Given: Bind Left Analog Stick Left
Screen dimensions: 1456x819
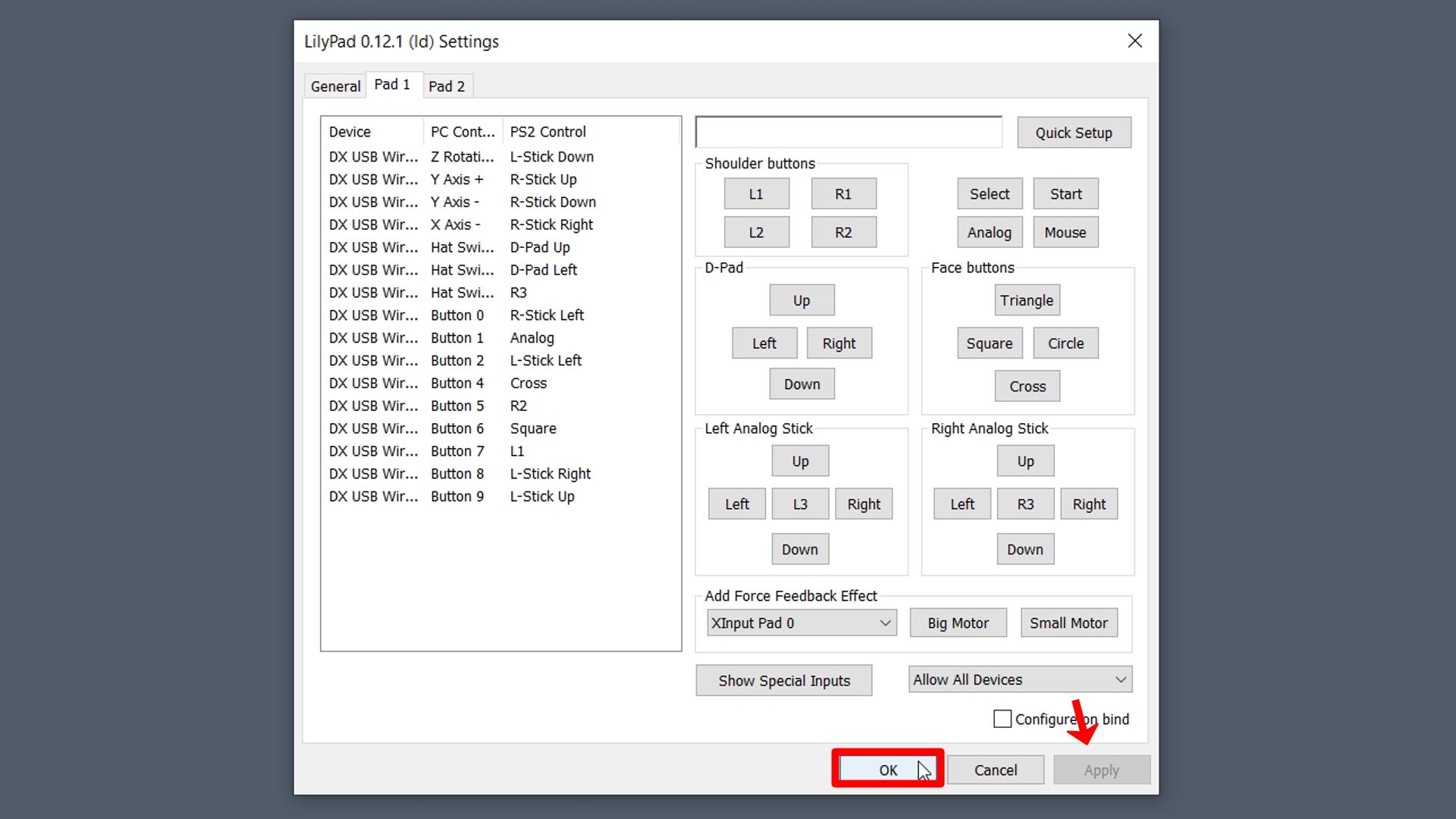Looking at the screenshot, I should point(736,504).
